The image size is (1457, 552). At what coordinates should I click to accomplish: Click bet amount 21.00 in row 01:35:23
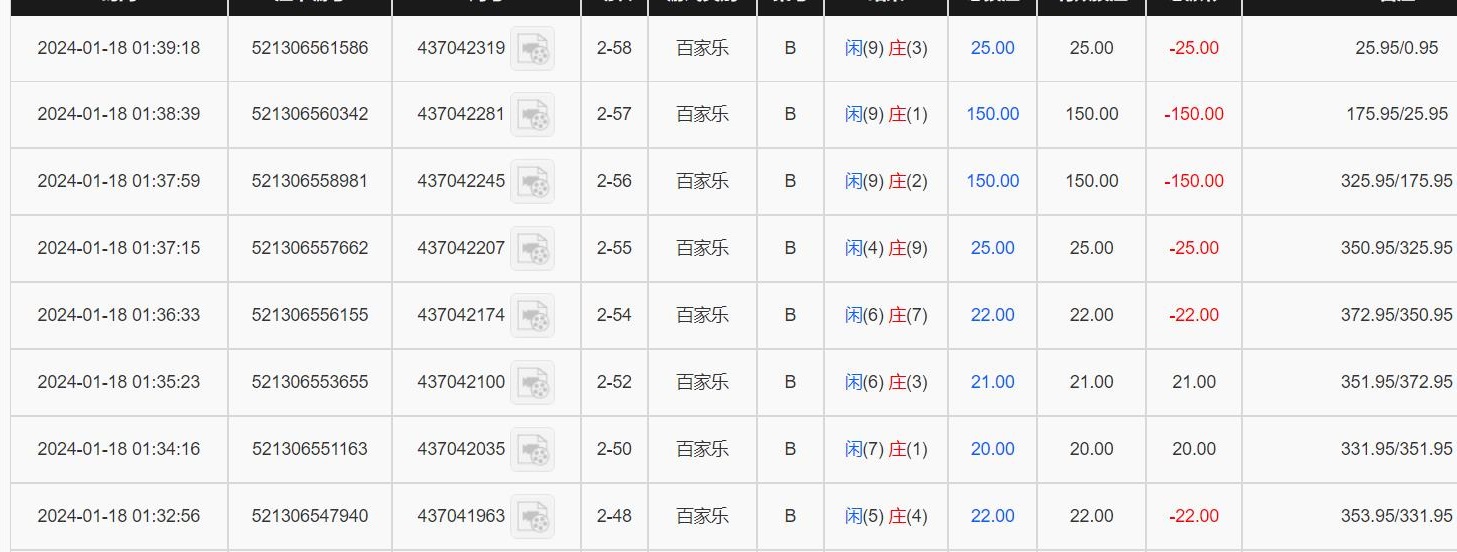992,382
